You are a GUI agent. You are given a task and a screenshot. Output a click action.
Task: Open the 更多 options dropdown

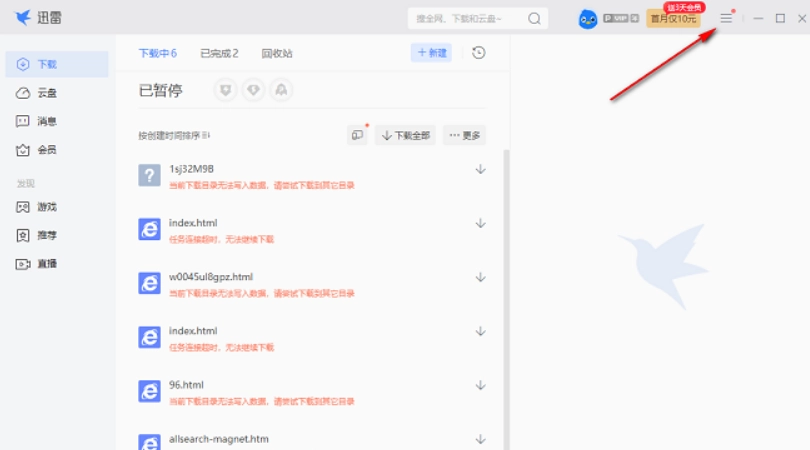(465, 135)
